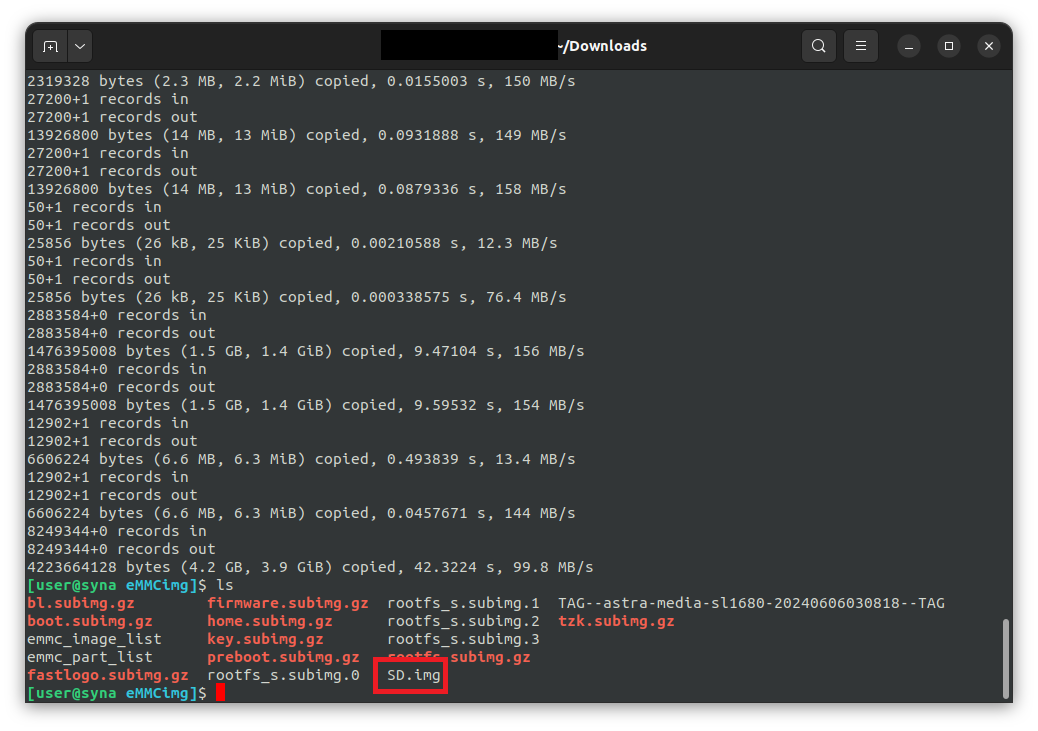This screenshot has width=1038, height=731.
Task: Open a new terminal tab
Action: (50, 46)
